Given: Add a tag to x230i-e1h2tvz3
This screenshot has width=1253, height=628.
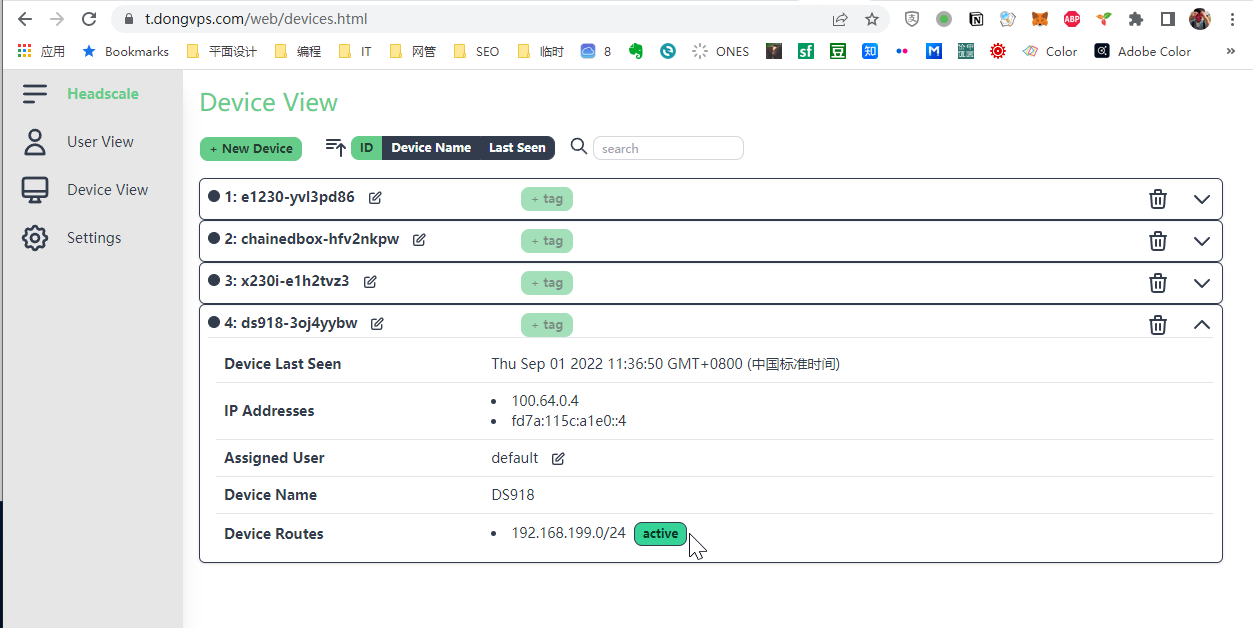Looking at the screenshot, I should [547, 283].
